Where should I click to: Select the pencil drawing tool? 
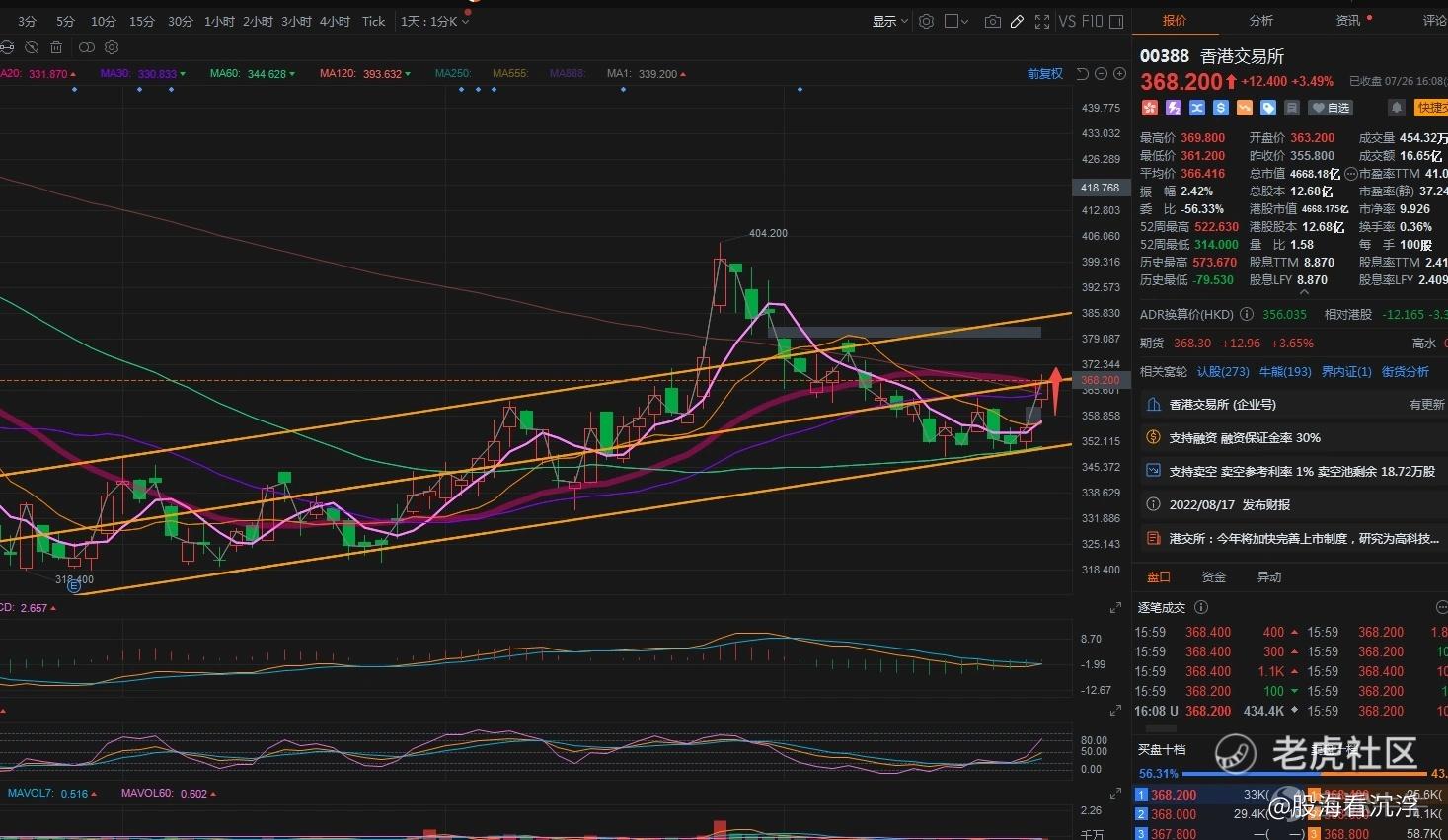[1017, 21]
